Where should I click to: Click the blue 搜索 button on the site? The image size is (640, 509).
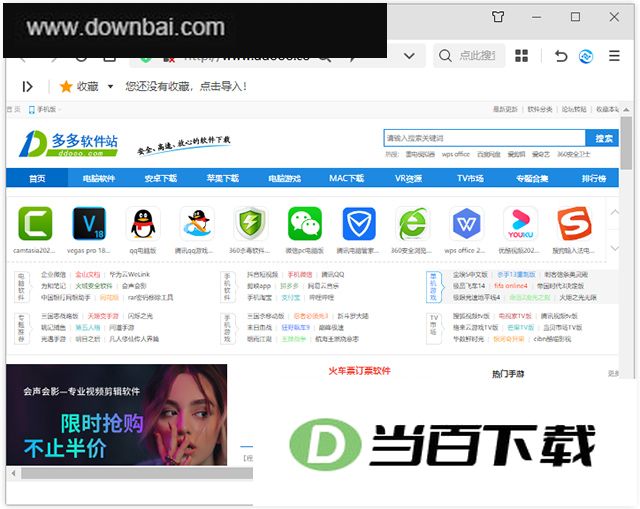pos(603,138)
